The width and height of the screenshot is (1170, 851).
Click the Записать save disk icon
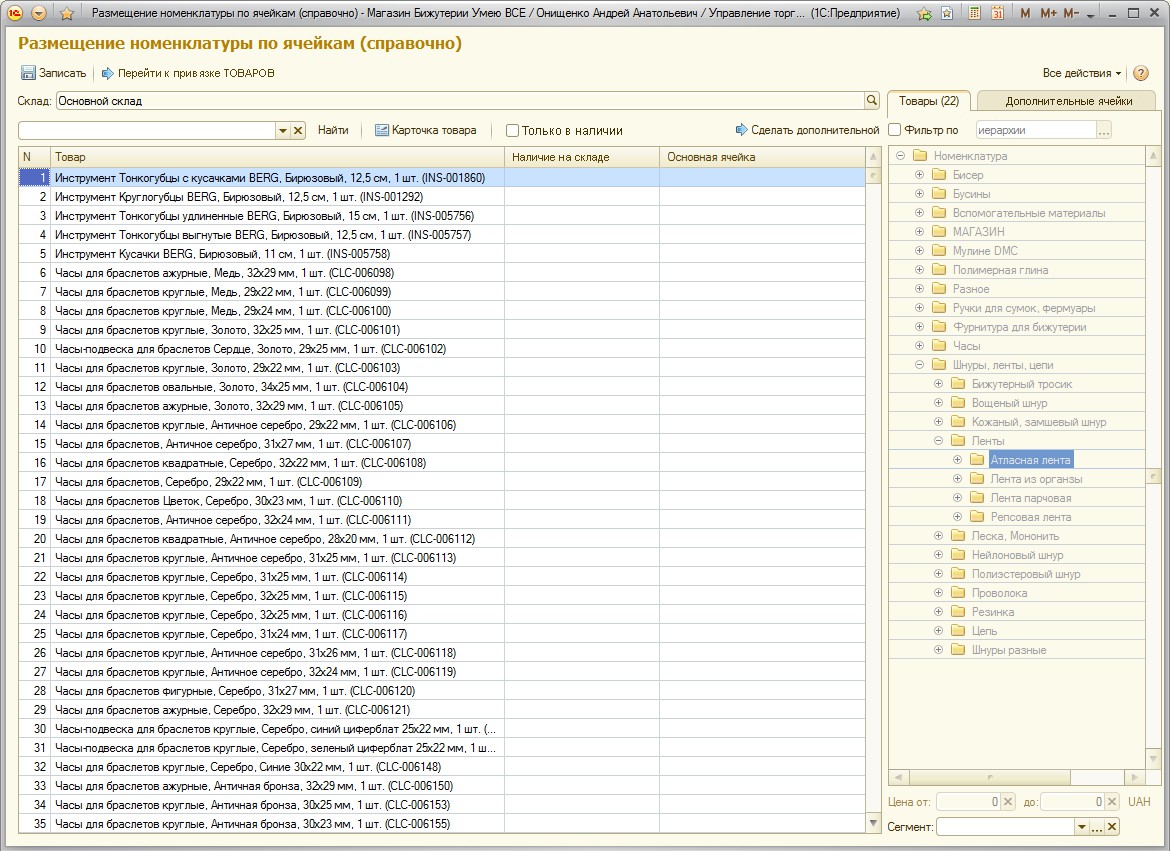point(28,73)
